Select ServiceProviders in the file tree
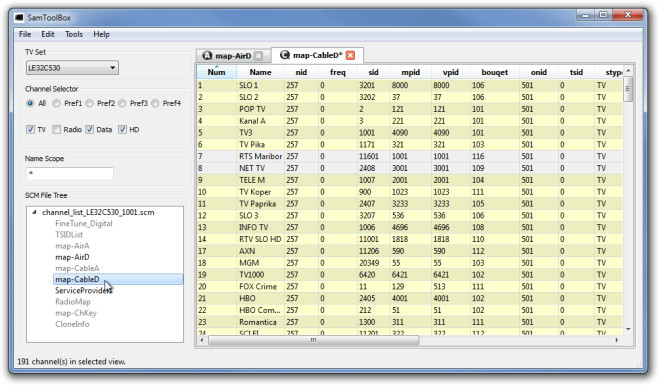The image size is (660, 386). (83, 290)
